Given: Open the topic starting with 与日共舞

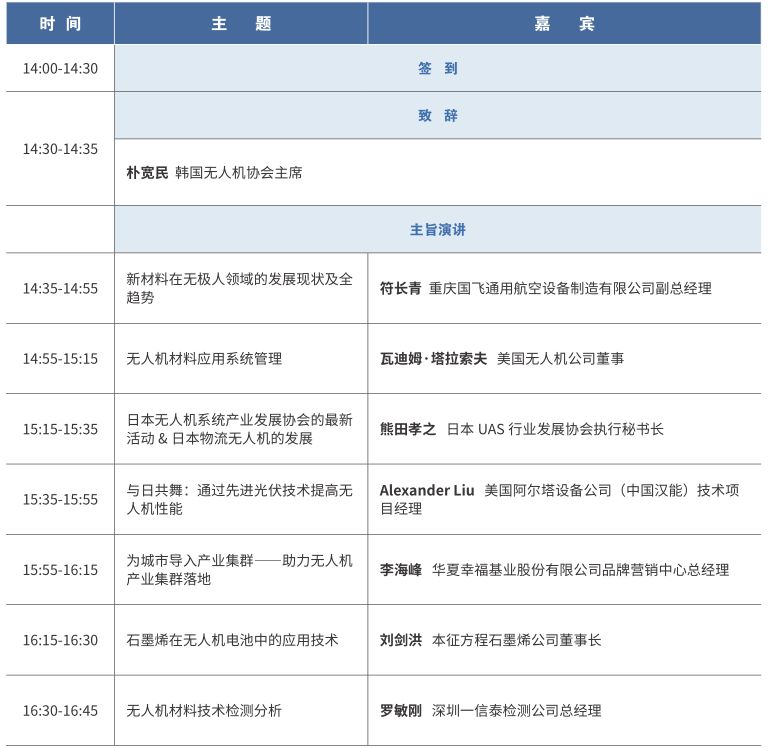Looking at the screenshot, I should (x=239, y=499).
